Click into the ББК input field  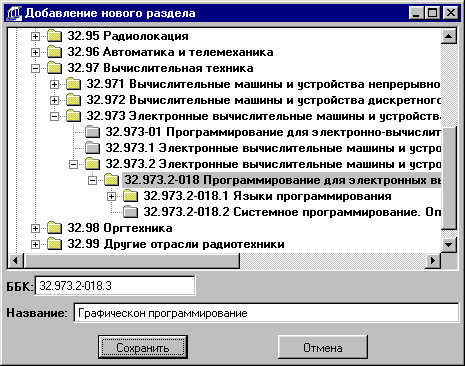pyautogui.click(x=115, y=286)
